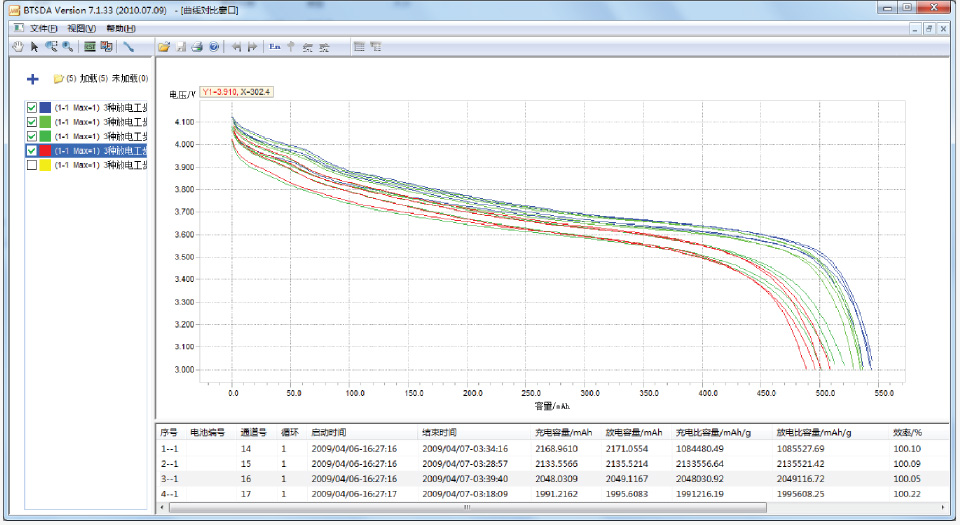
Task: Activate the zoom-to-region magnifier tool
Action: click(51, 47)
